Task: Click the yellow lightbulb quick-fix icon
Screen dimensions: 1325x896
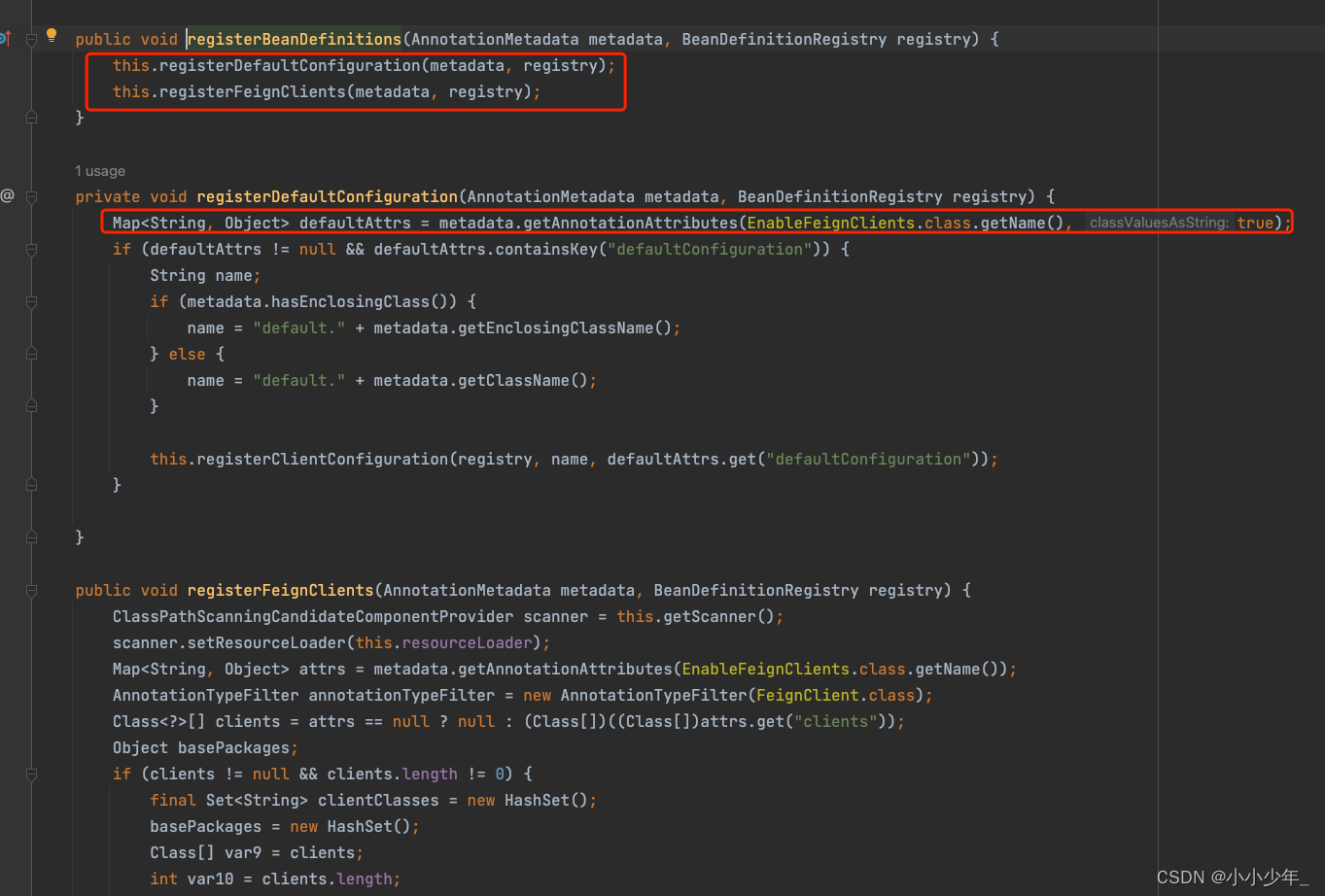Action: 52,36
